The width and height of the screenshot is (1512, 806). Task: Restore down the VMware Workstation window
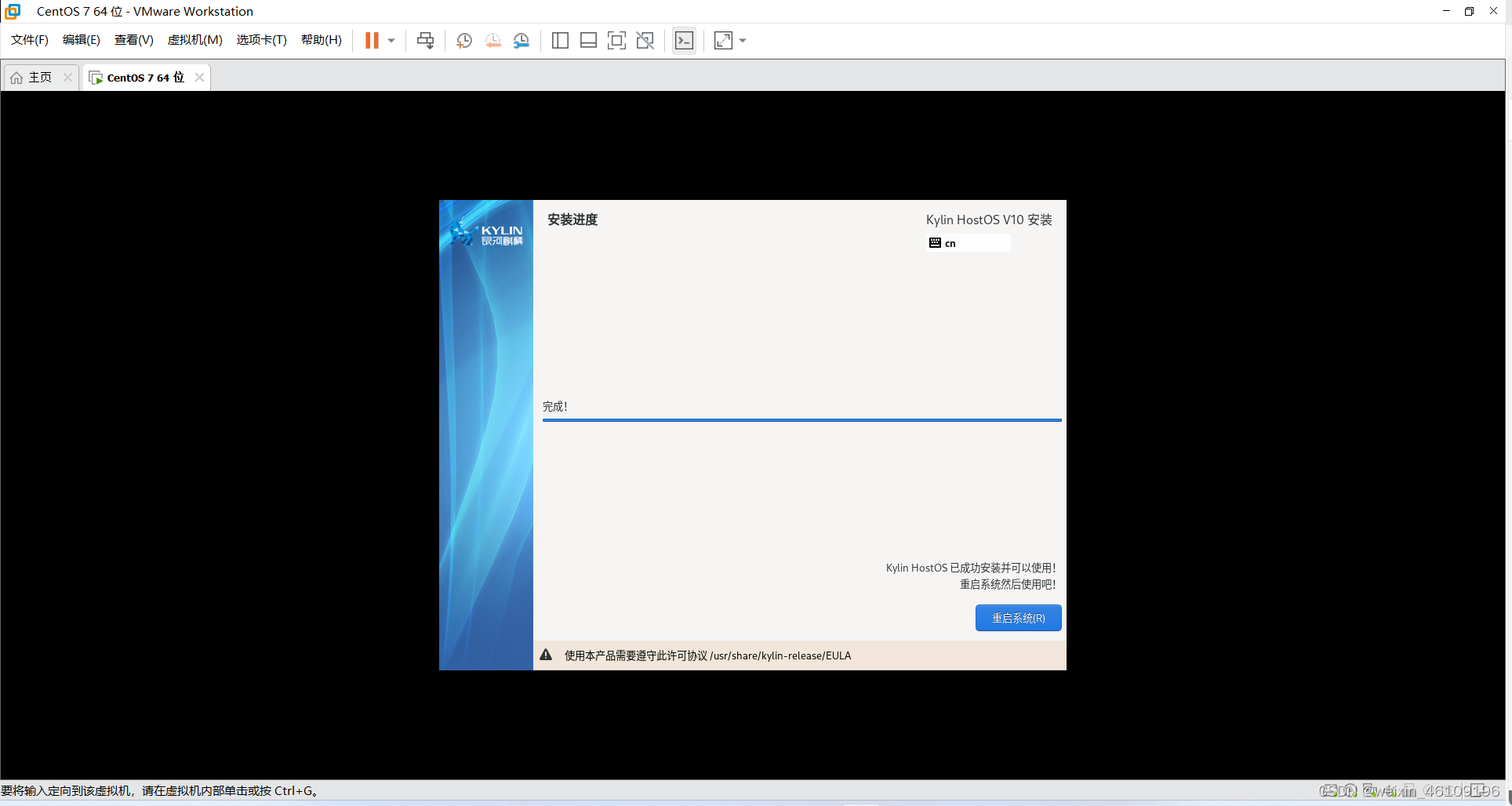tap(1470, 11)
